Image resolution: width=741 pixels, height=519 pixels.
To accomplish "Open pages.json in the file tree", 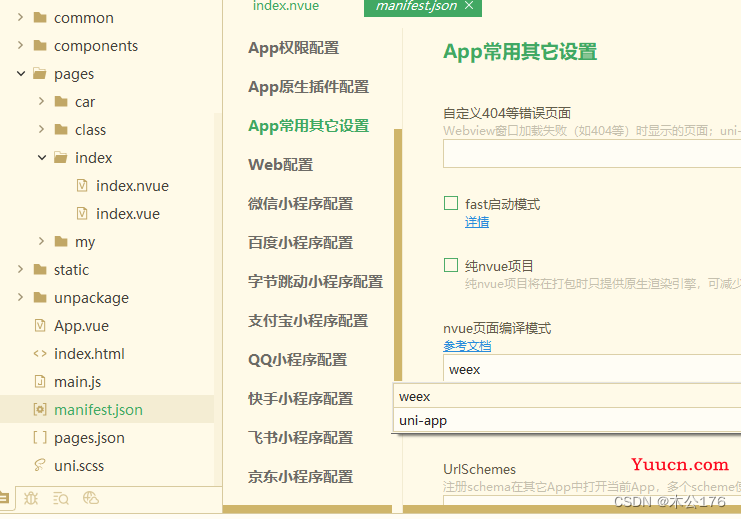I will pos(89,438).
